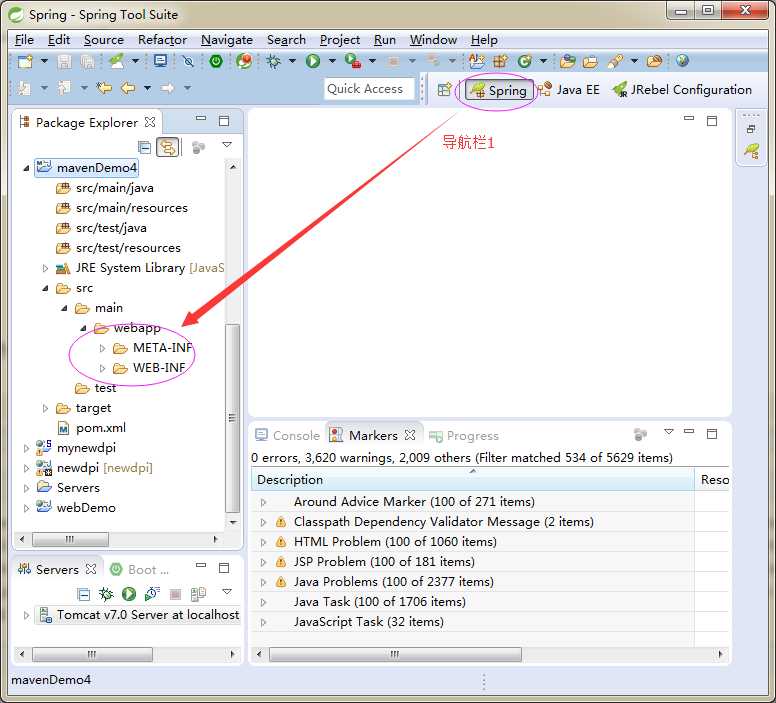
Task: Open Package Explorer view menu triangle
Action: click(x=227, y=145)
